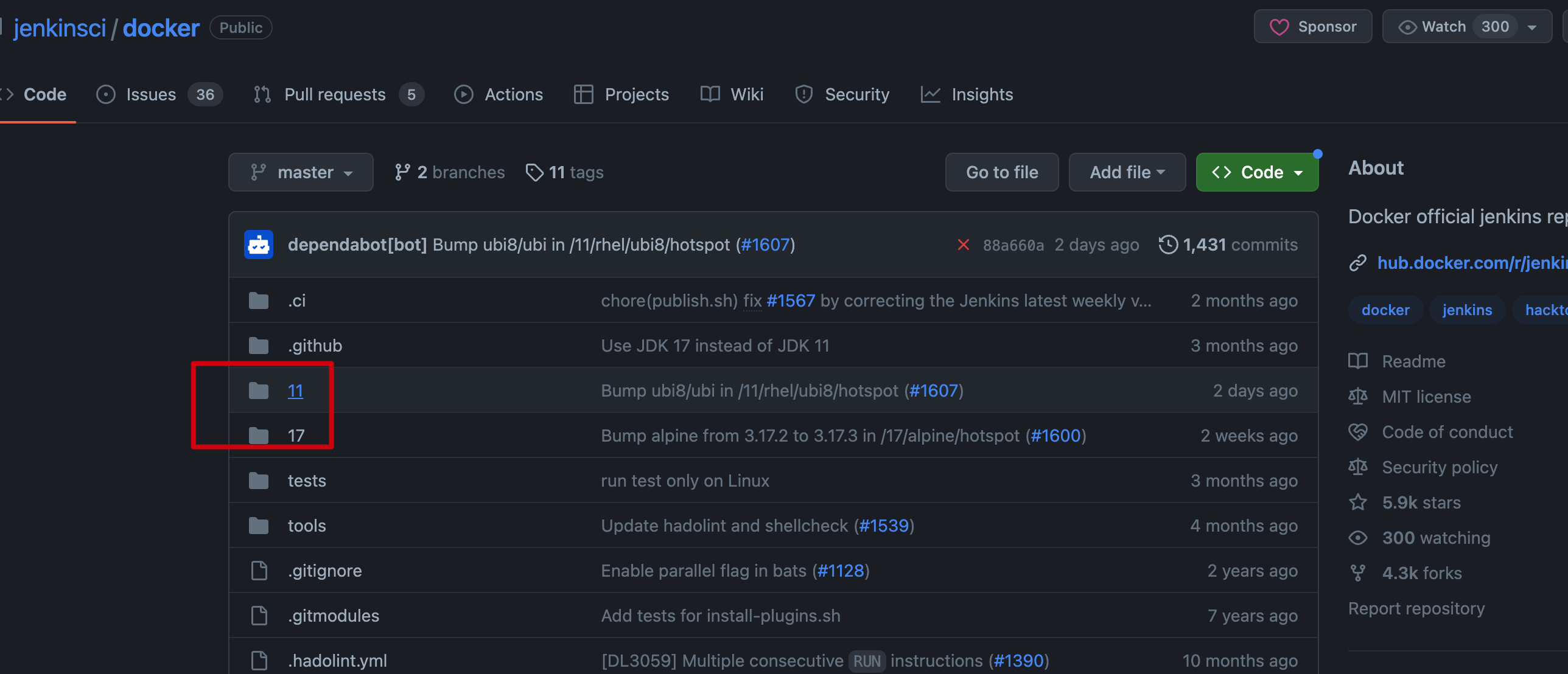Open the Readme link in About

pyautogui.click(x=1413, y=361)
